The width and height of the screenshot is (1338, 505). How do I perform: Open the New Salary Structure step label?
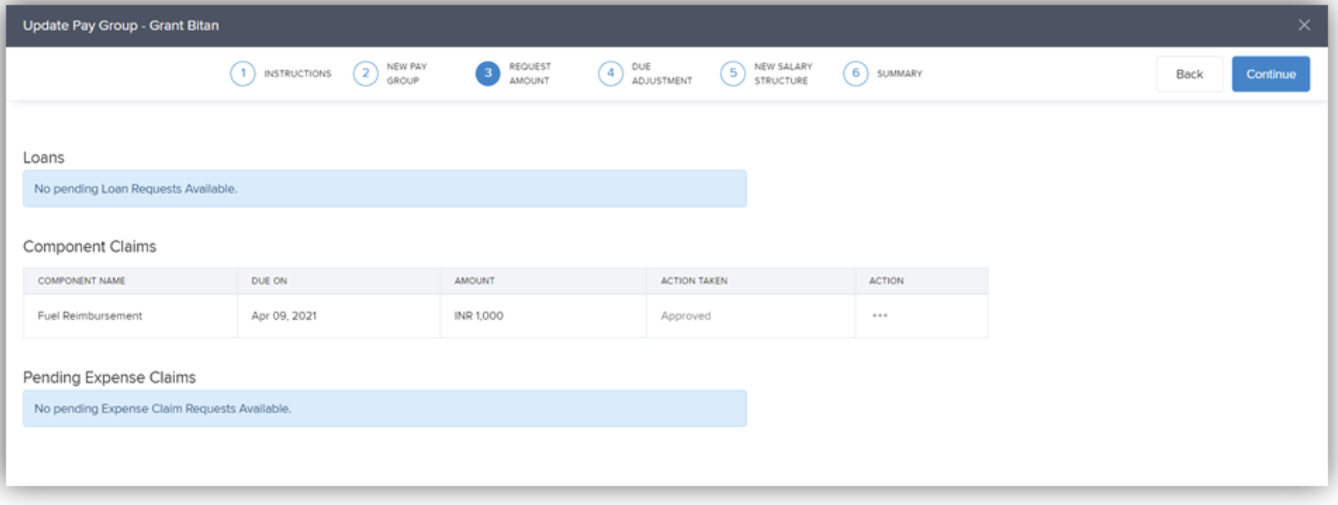pos(783,74)
